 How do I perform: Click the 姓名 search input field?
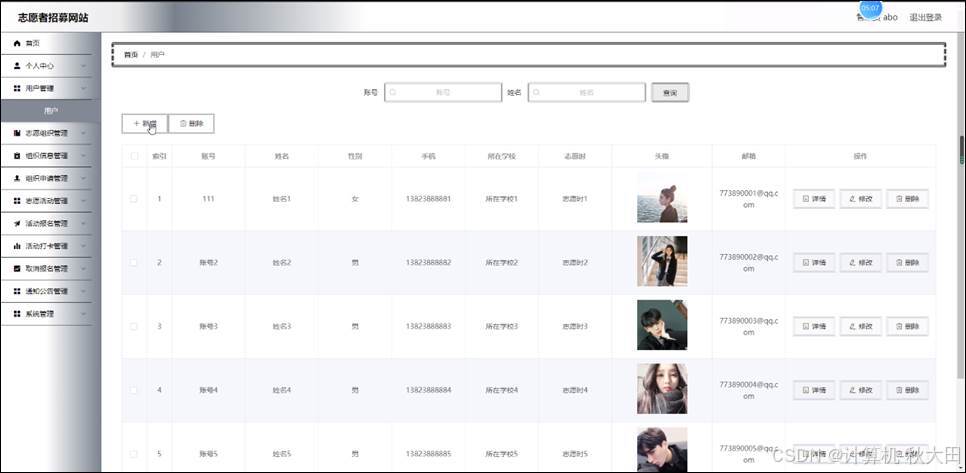pyautogui.click(x=586, y=92)
